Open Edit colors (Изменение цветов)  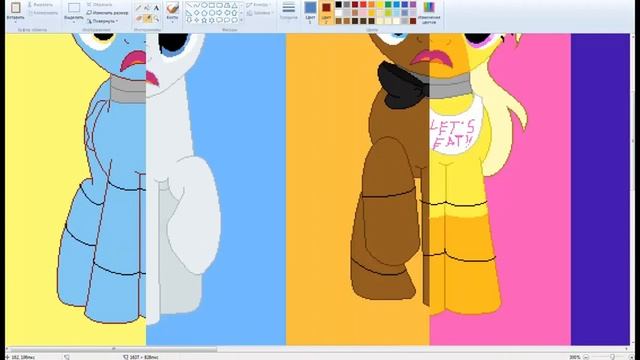(x=429, y=12)
